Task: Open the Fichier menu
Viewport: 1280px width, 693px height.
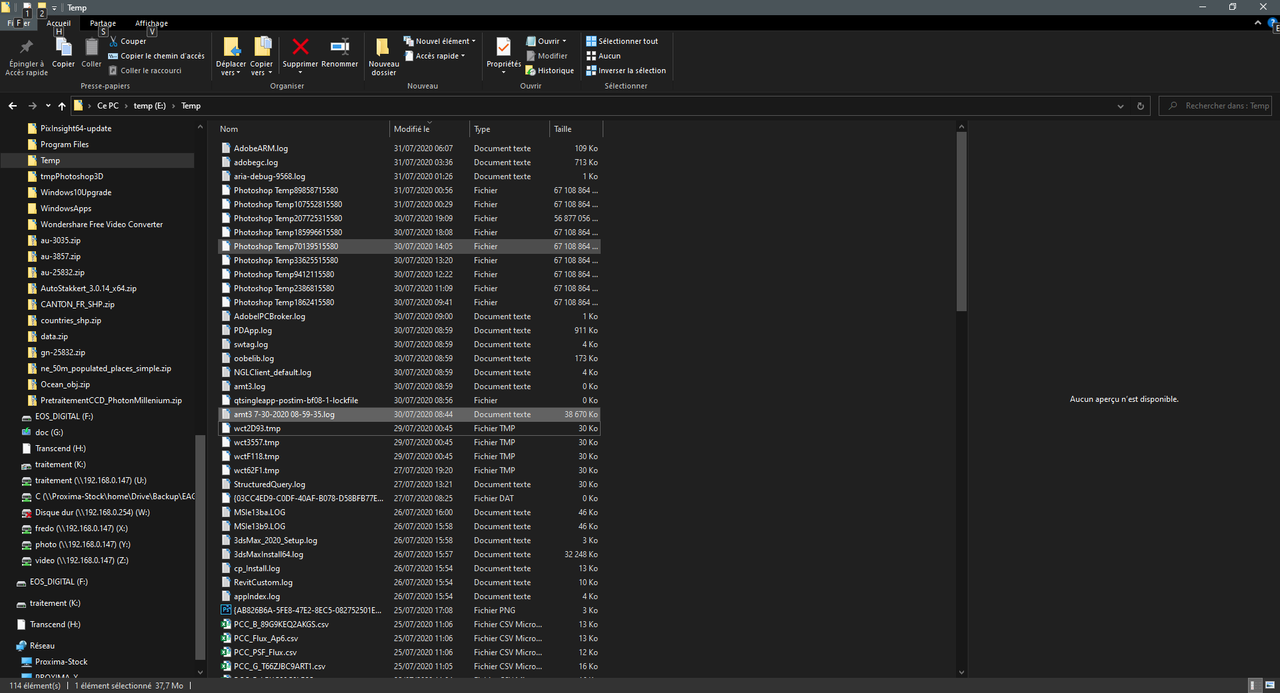Action: (18, 23)
